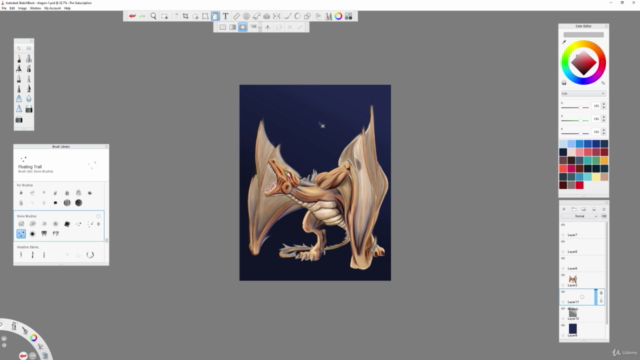Open the Edit menu
Screen dimensions: 640x360
tap(12, 8)
